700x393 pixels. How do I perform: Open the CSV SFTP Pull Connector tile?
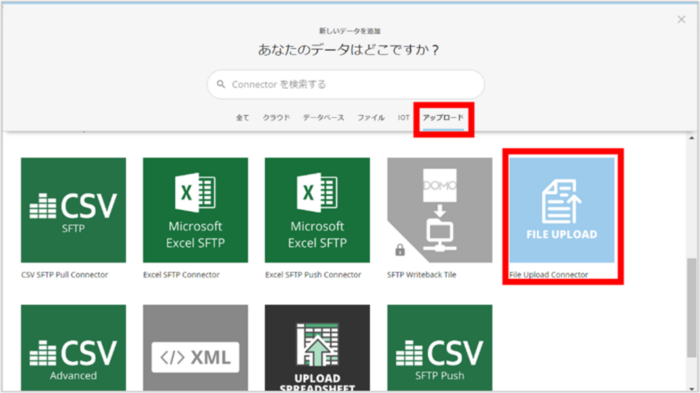coord(73,210)
